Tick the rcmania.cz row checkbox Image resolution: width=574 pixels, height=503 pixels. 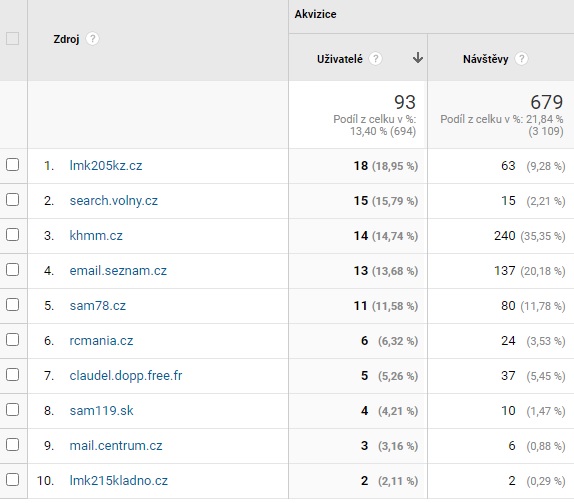[12, 340]
